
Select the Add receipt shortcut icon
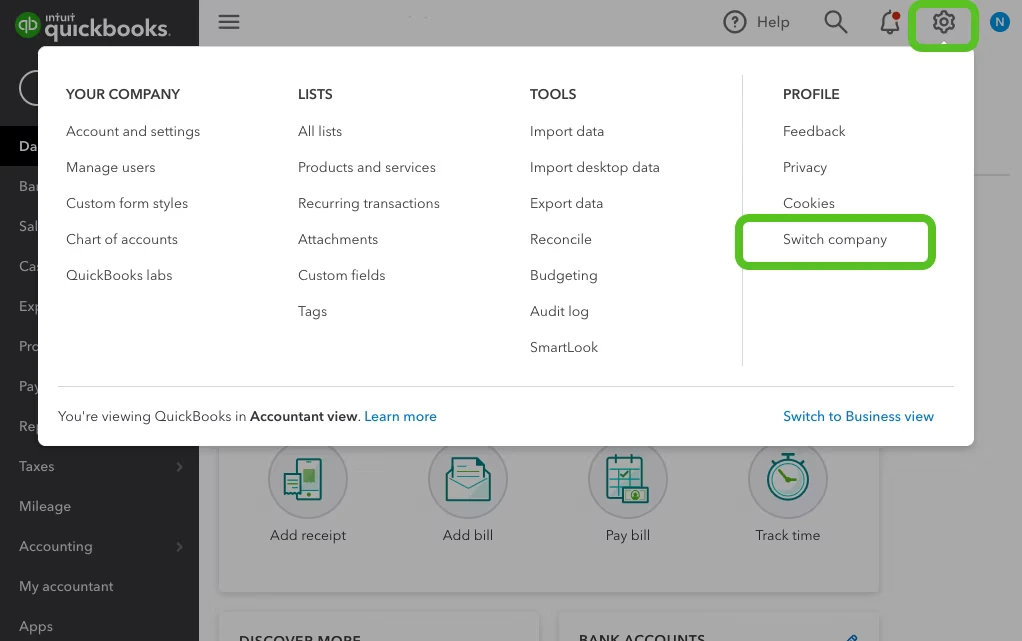(x=307, y=479)
